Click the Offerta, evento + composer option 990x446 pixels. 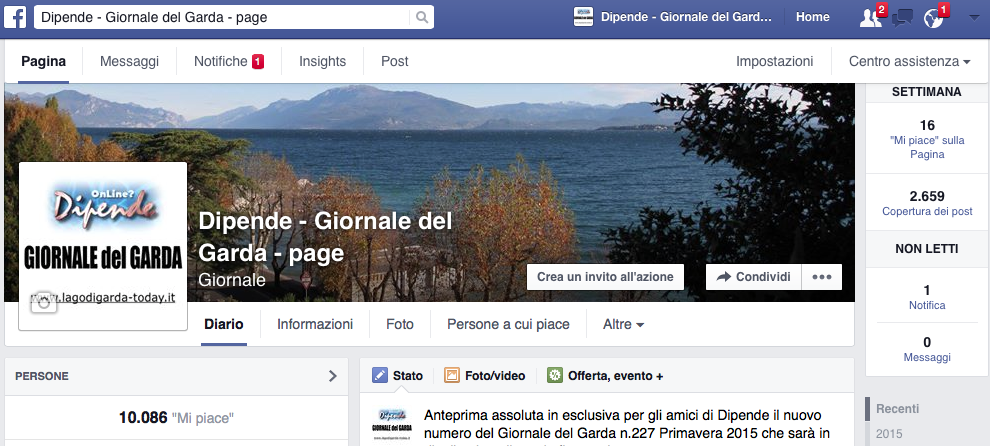(605, 375)
